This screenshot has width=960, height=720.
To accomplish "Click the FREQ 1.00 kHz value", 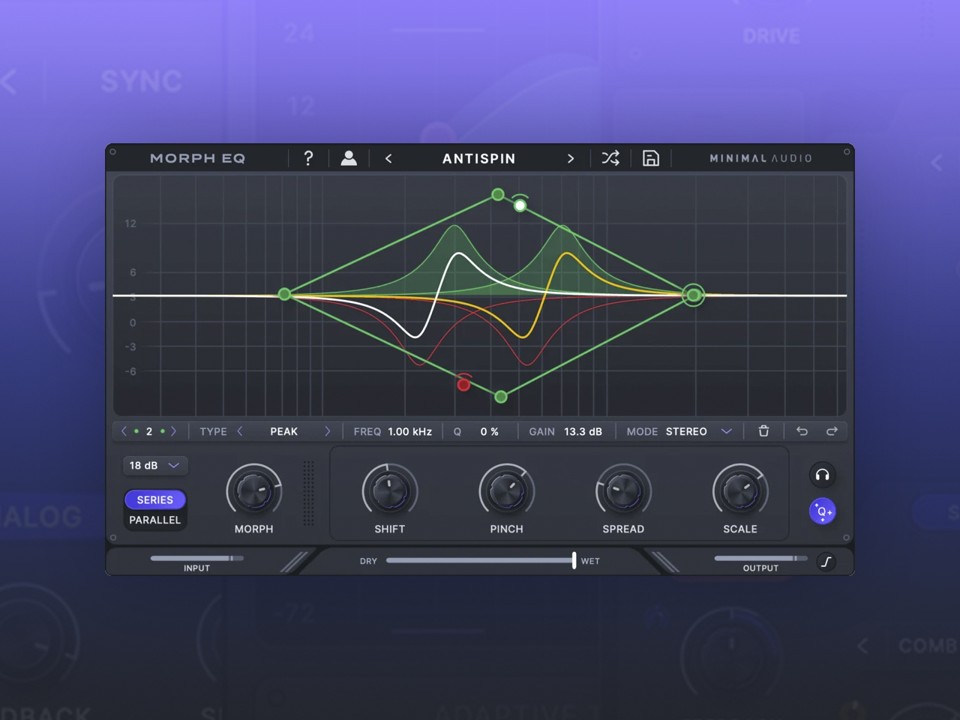I will pos(410,431).
